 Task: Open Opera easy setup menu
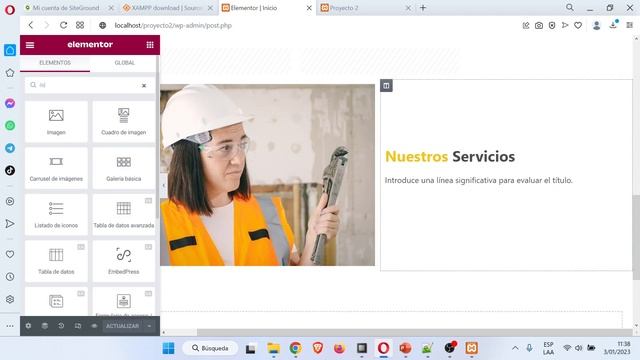tap(629, 25)
